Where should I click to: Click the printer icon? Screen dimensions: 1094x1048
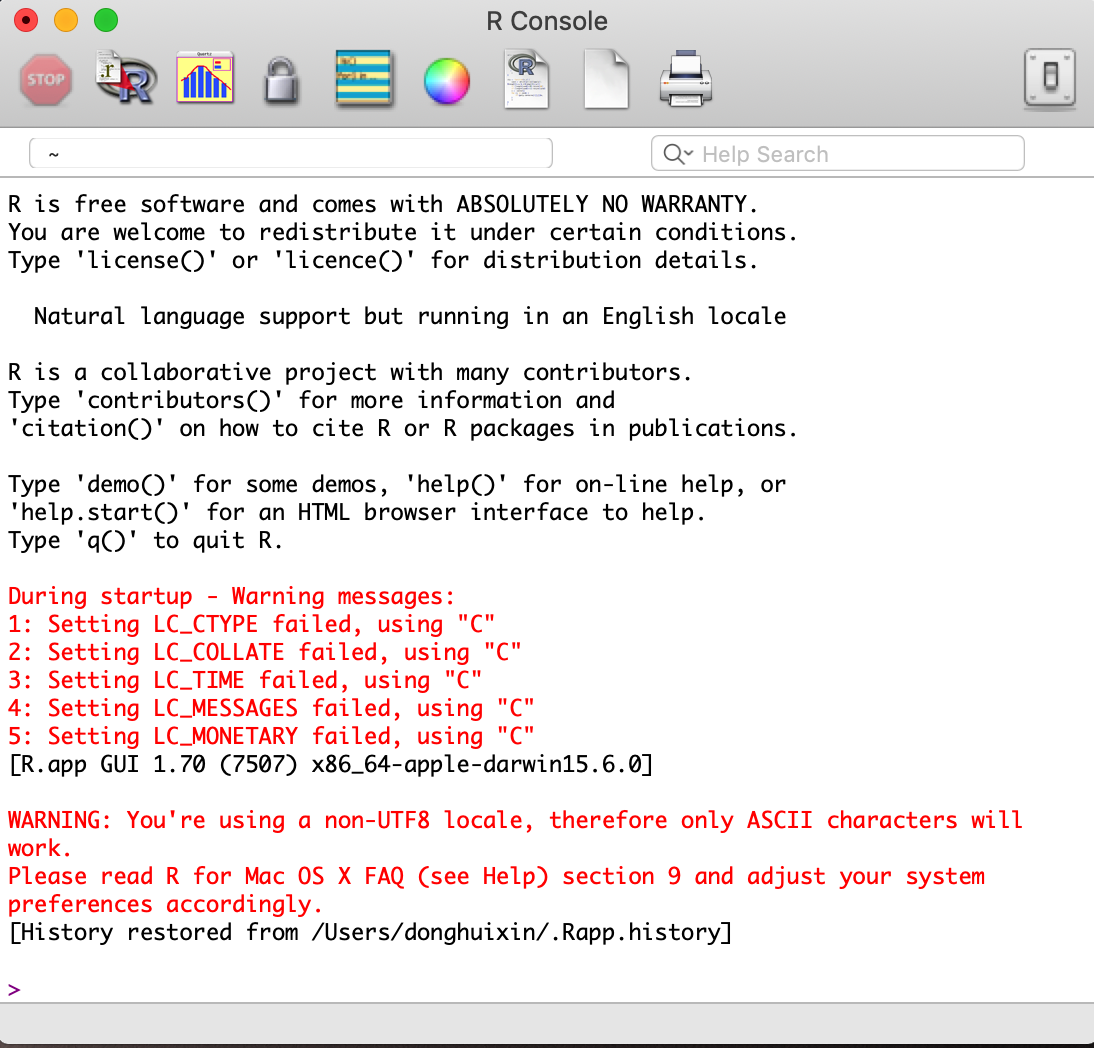(x=685, y=79)
